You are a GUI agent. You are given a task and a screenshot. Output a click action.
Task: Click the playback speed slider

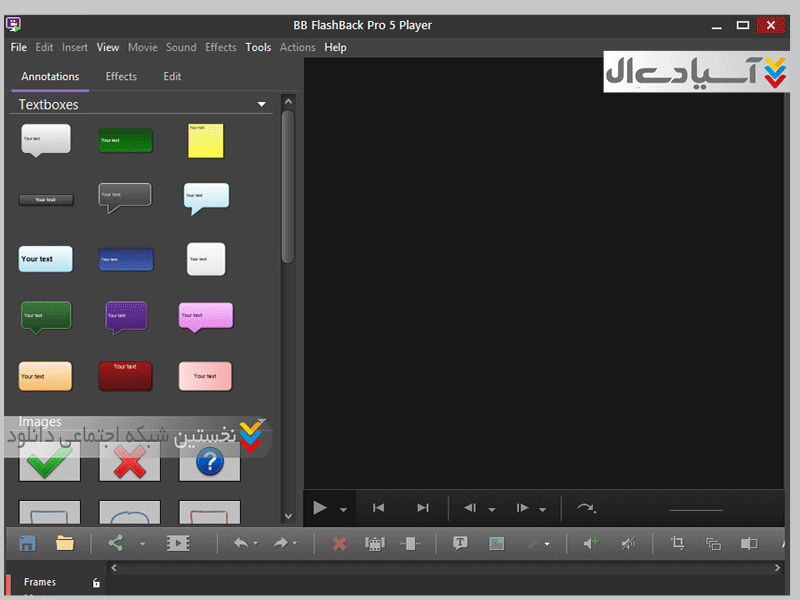695,509
